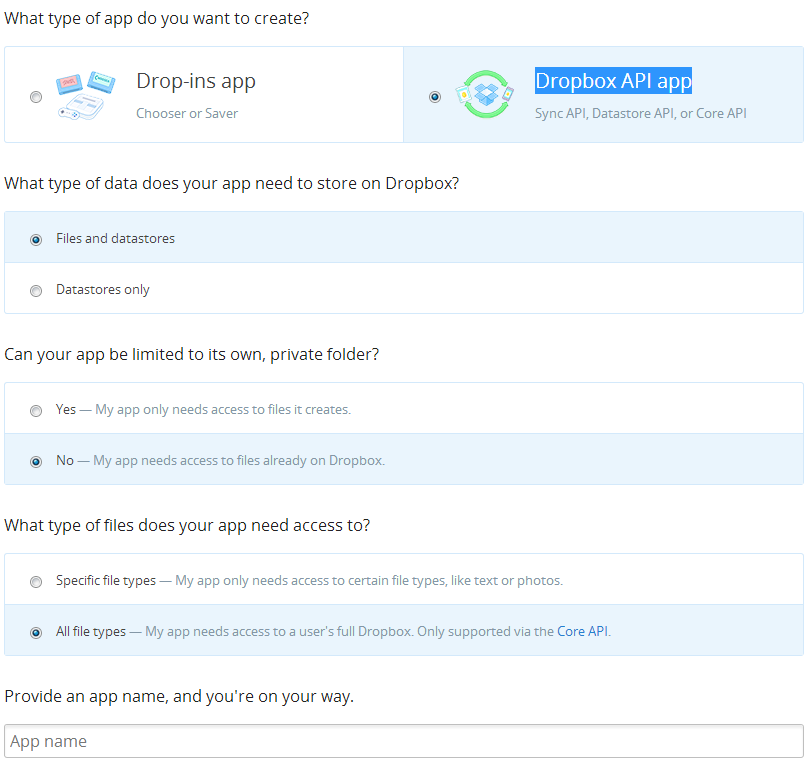Pick the All file types radio button

coord(36,633)
